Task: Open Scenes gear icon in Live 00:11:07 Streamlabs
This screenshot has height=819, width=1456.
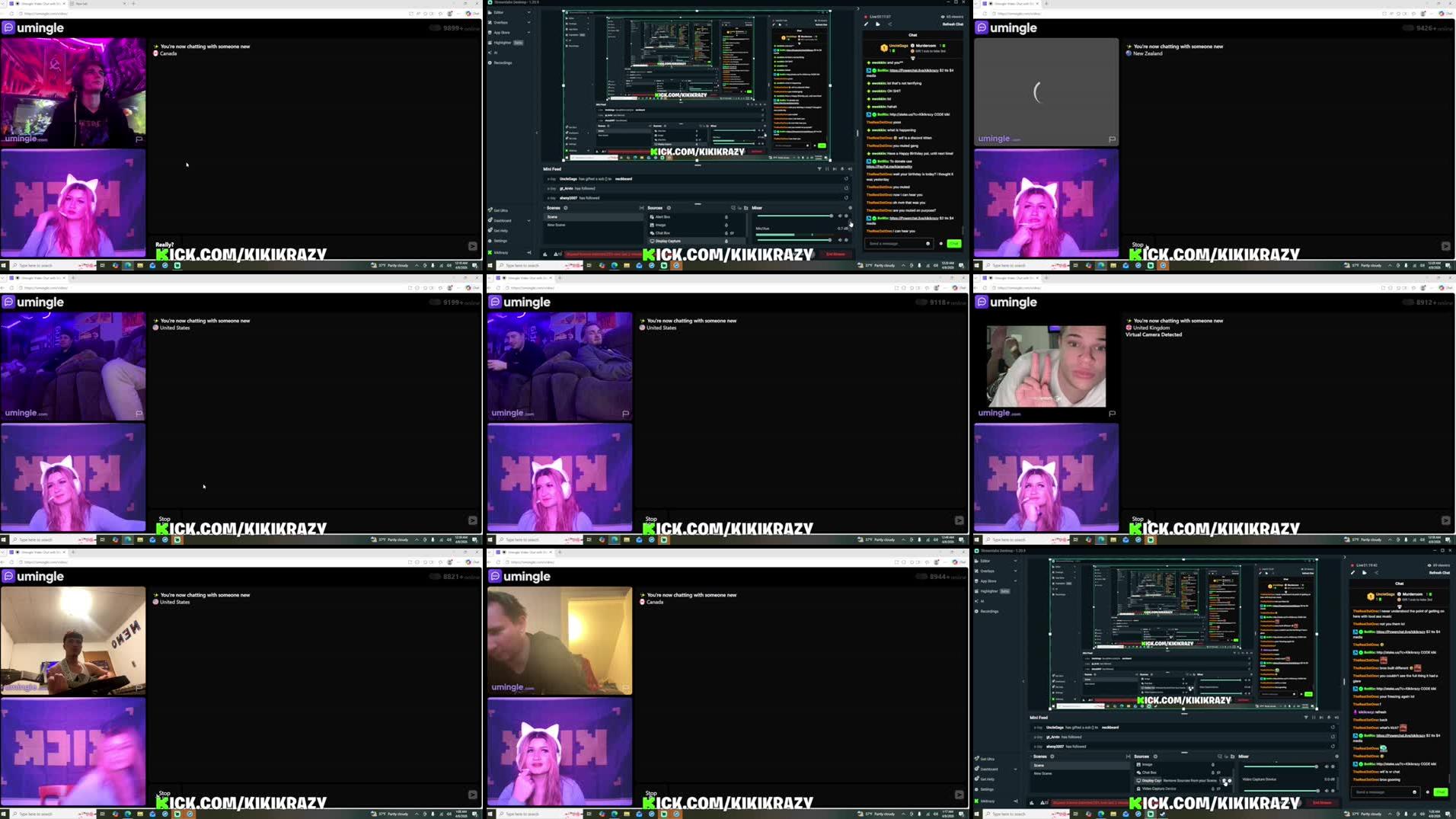Action: tap(566, 208)
